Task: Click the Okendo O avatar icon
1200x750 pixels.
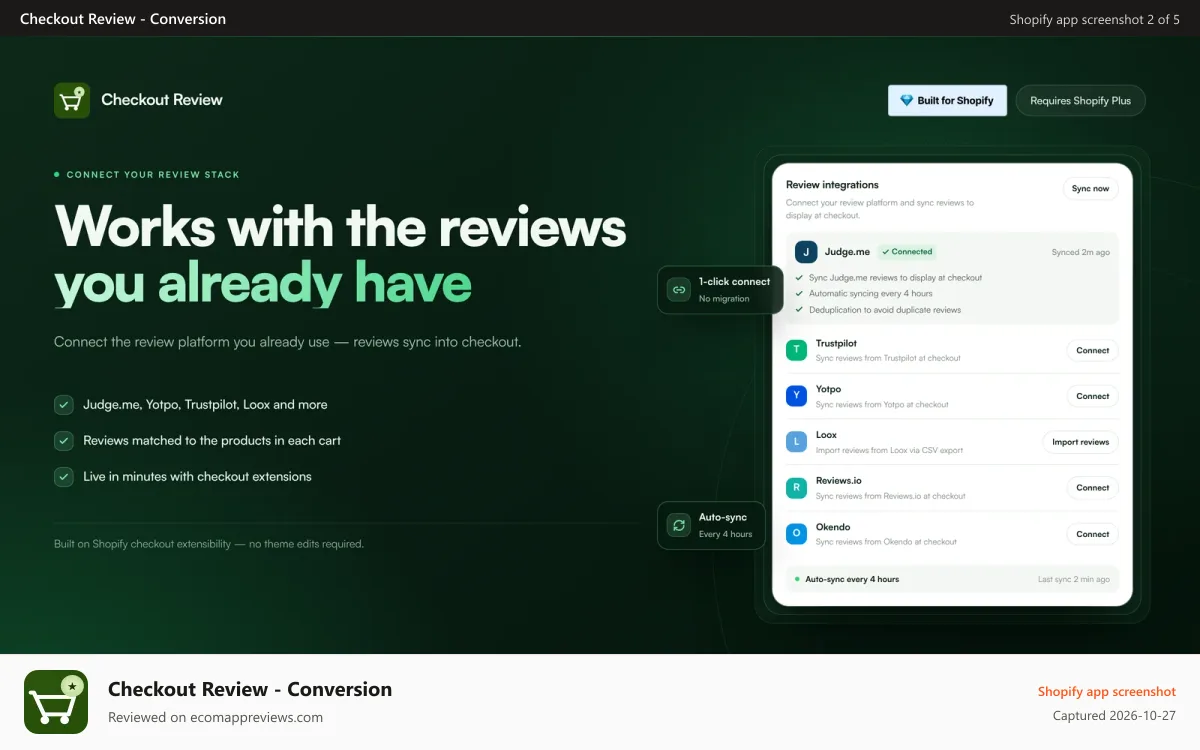Action: coord(796,534)
